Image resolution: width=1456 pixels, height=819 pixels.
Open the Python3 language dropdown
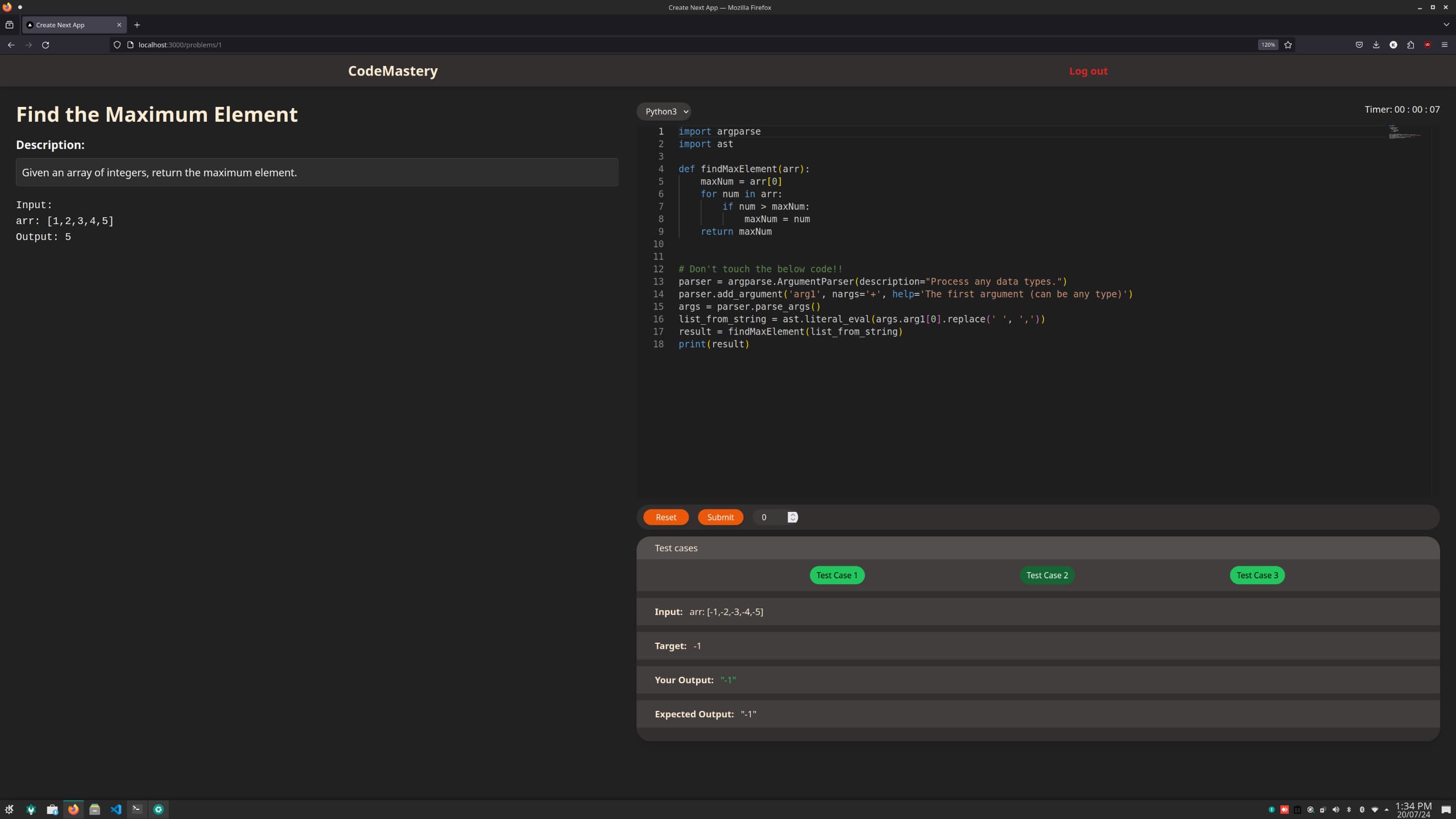coord(664,111)
